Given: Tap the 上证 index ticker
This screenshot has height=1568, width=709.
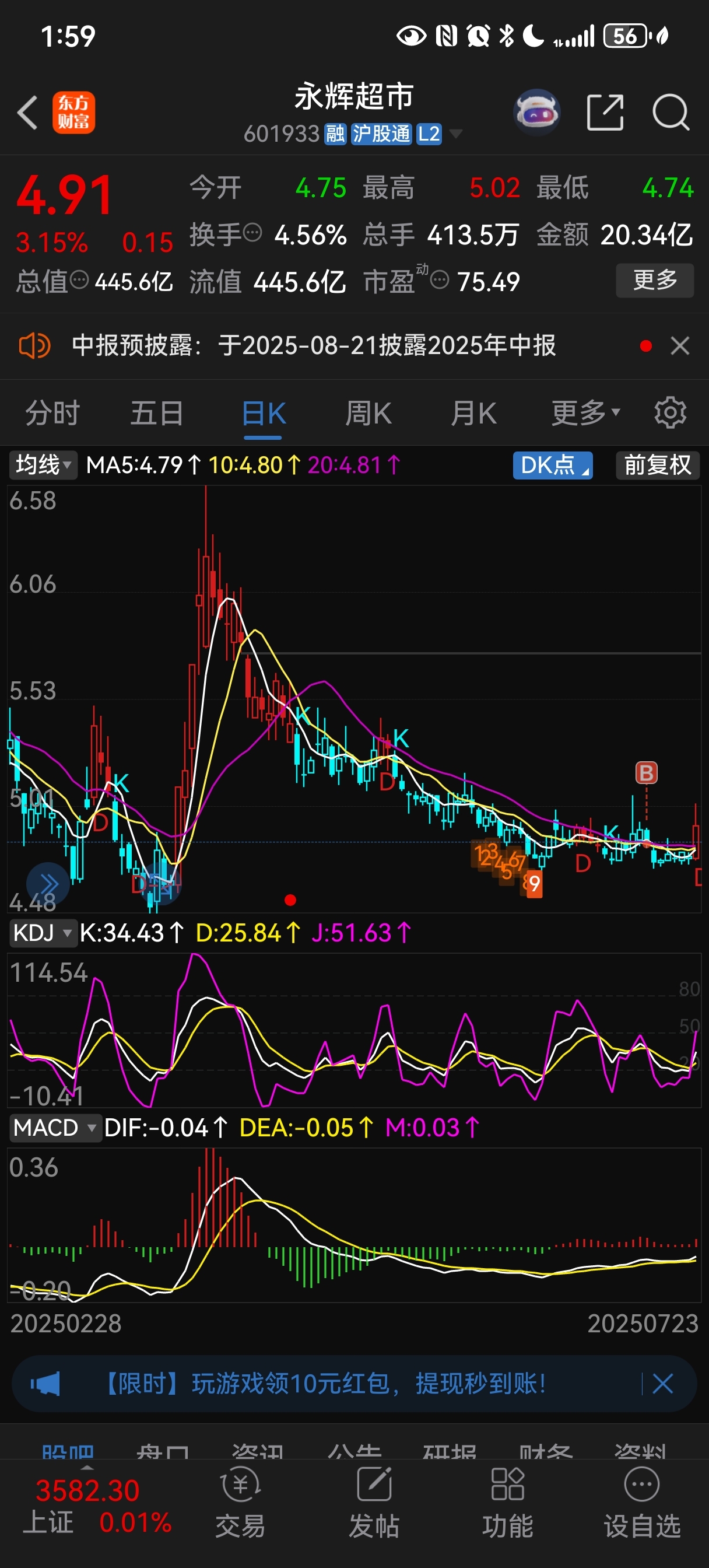Looking at the screenshot, I should [x=97, y=1507].
